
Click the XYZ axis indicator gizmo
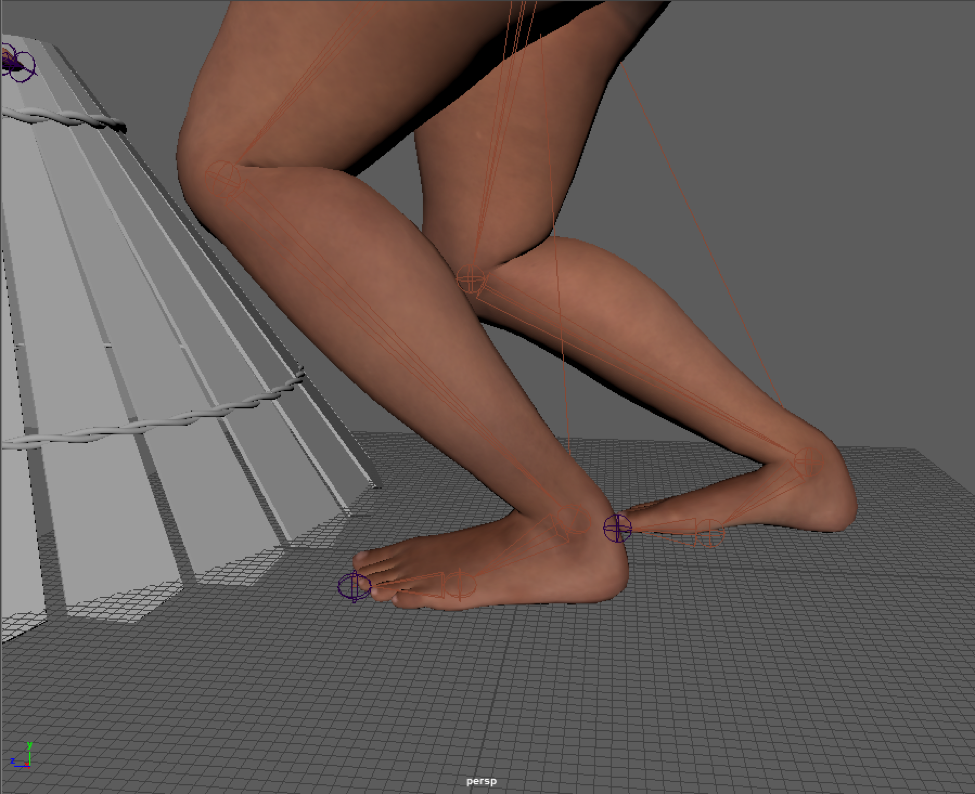click(x=21, y=755)
